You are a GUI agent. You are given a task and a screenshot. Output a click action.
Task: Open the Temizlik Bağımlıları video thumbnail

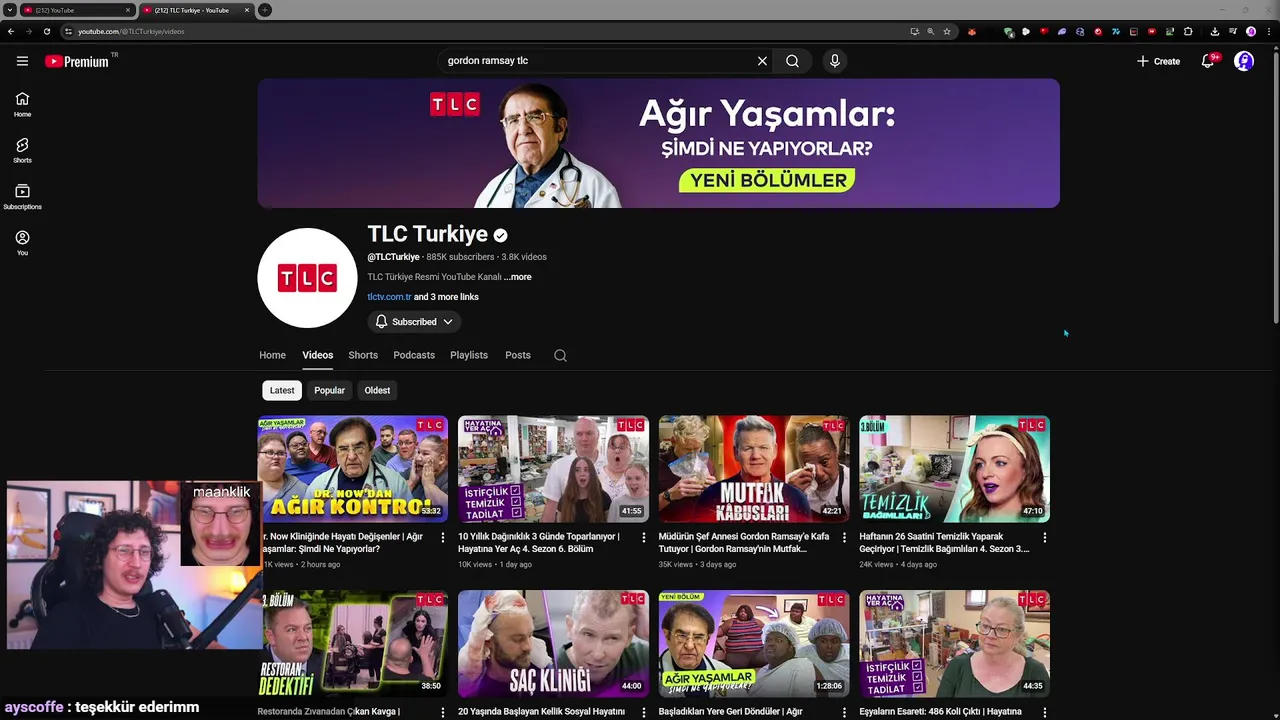[954, 469]
